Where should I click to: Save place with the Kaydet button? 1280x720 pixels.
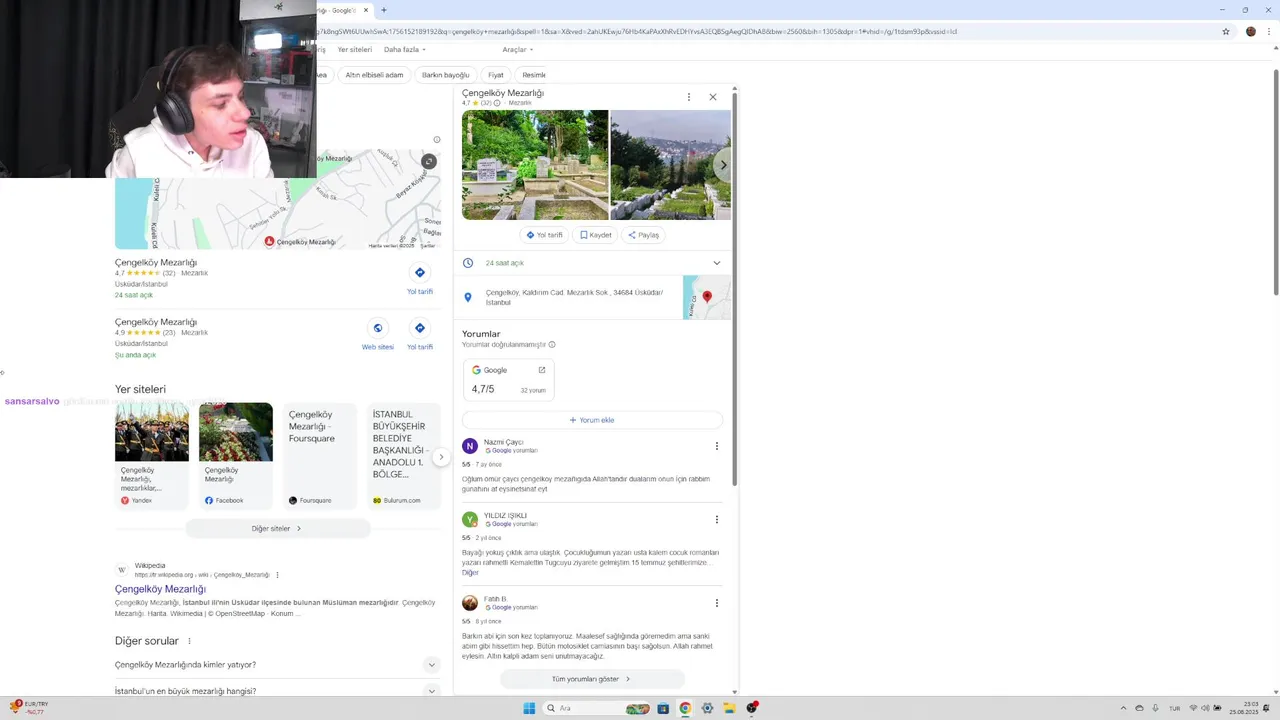click(x=595, y=235)
